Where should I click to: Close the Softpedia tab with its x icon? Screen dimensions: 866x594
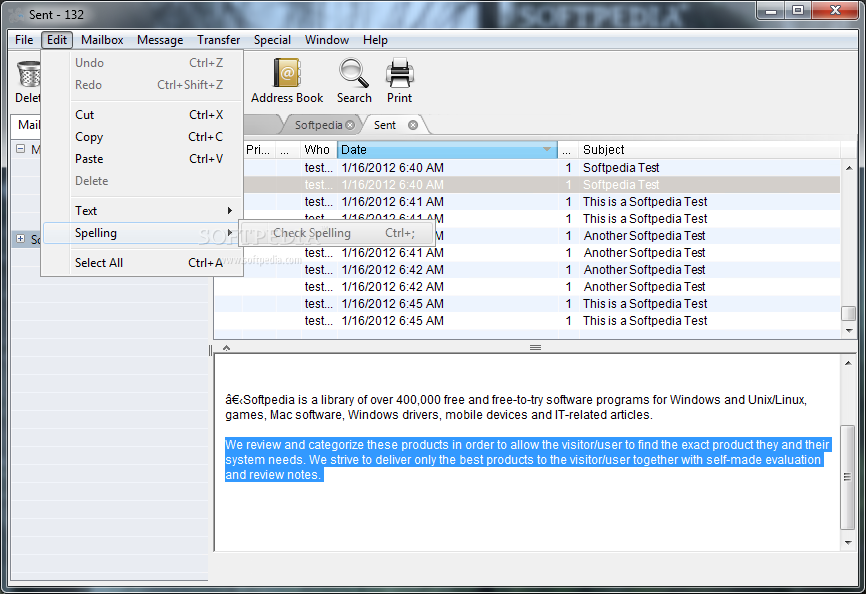click(x=350, y=125)
